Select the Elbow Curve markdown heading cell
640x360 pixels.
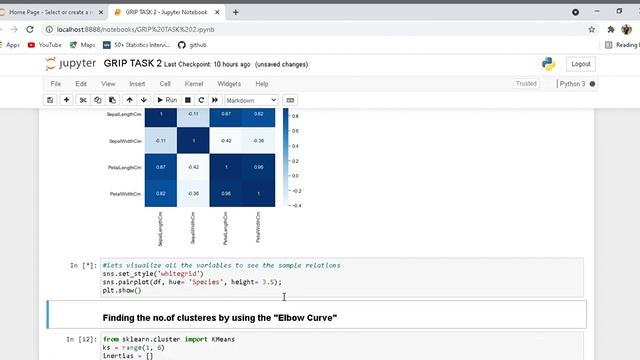317,314
